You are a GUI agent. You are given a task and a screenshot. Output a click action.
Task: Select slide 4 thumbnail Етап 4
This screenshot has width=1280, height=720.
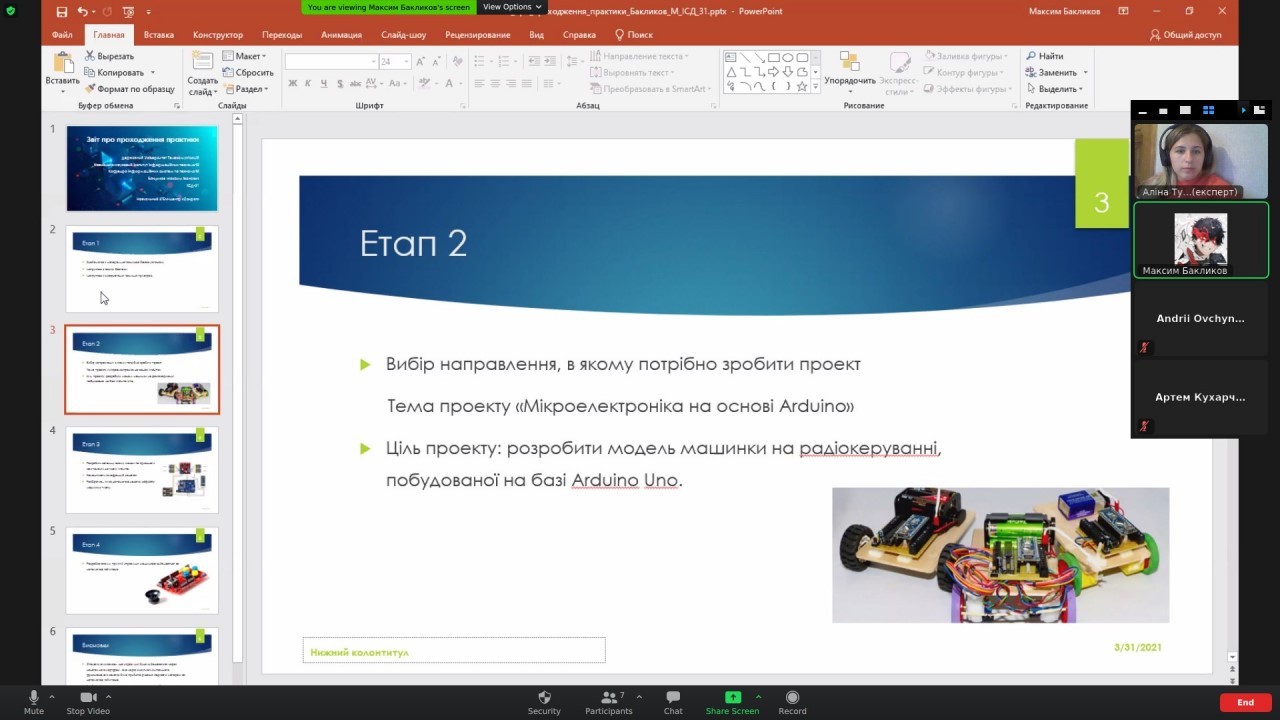[x=142, y=470]
